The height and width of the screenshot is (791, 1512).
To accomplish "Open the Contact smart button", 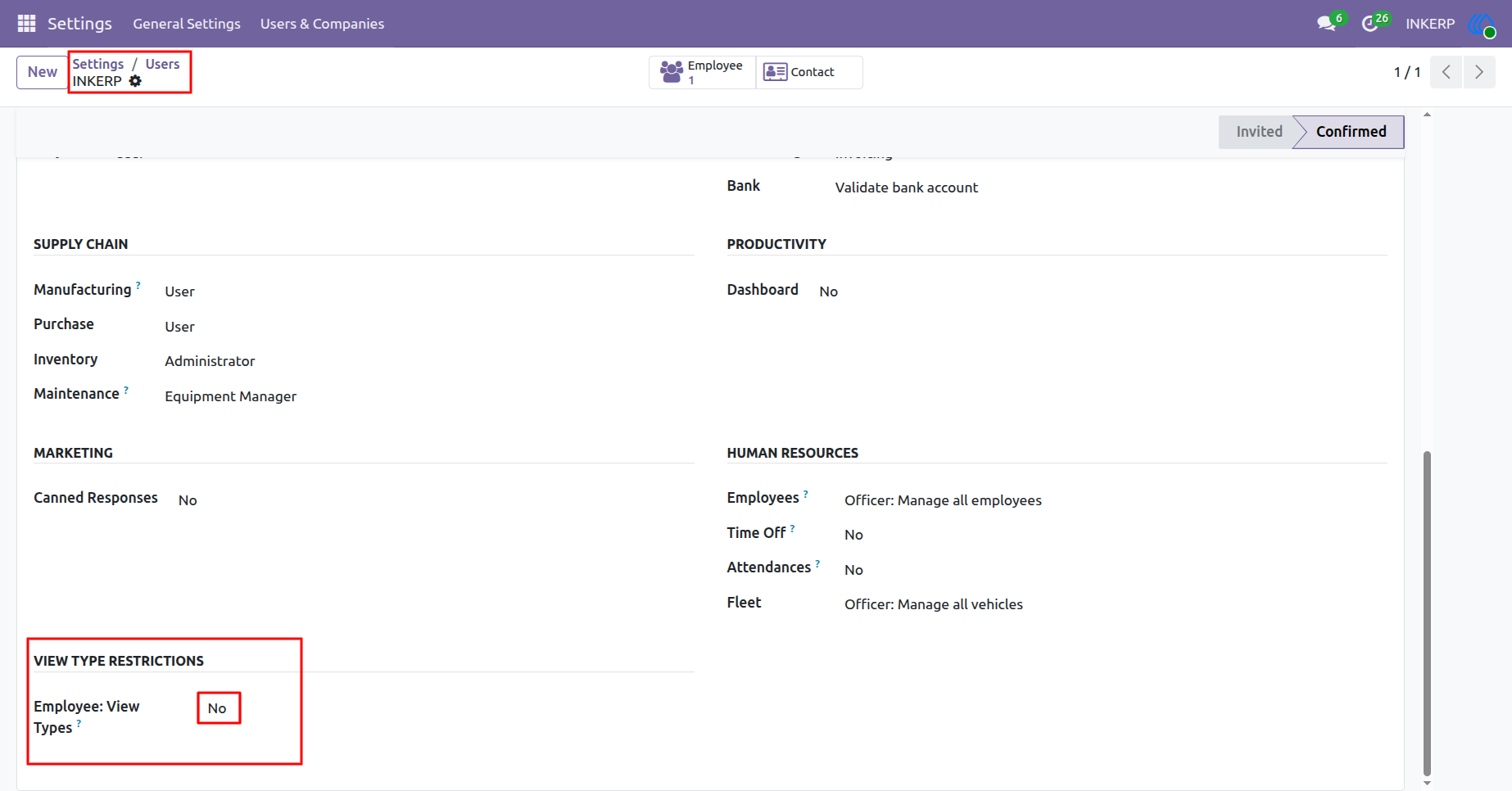I will coord(808,72).
